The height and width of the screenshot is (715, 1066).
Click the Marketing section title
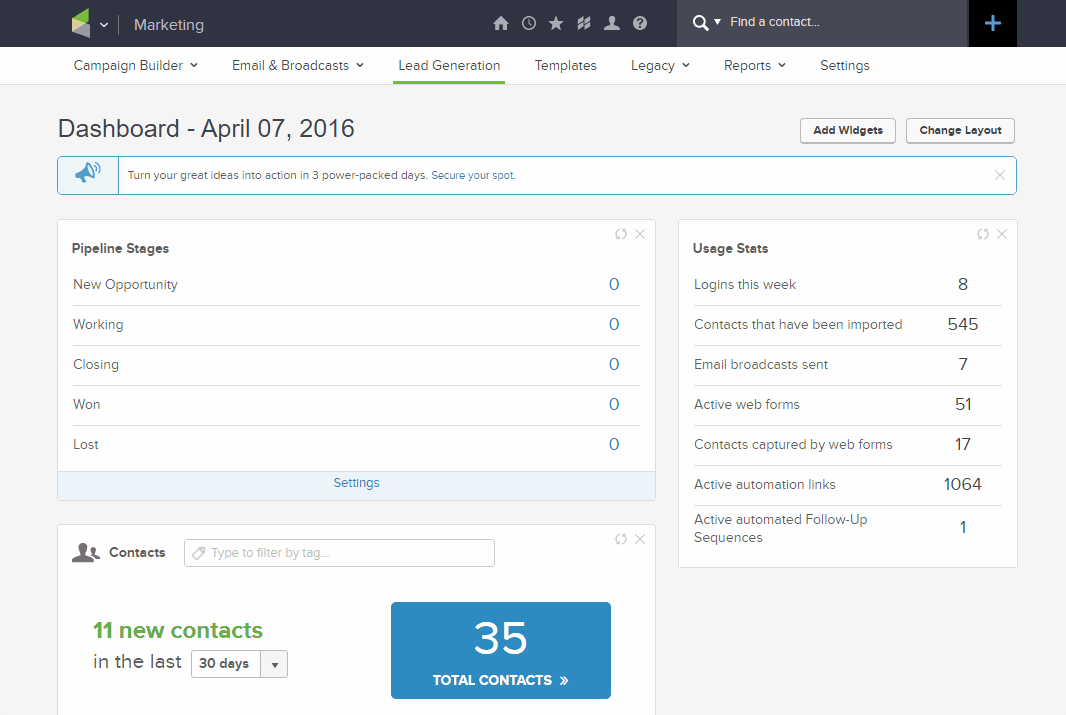coord(169,25)
